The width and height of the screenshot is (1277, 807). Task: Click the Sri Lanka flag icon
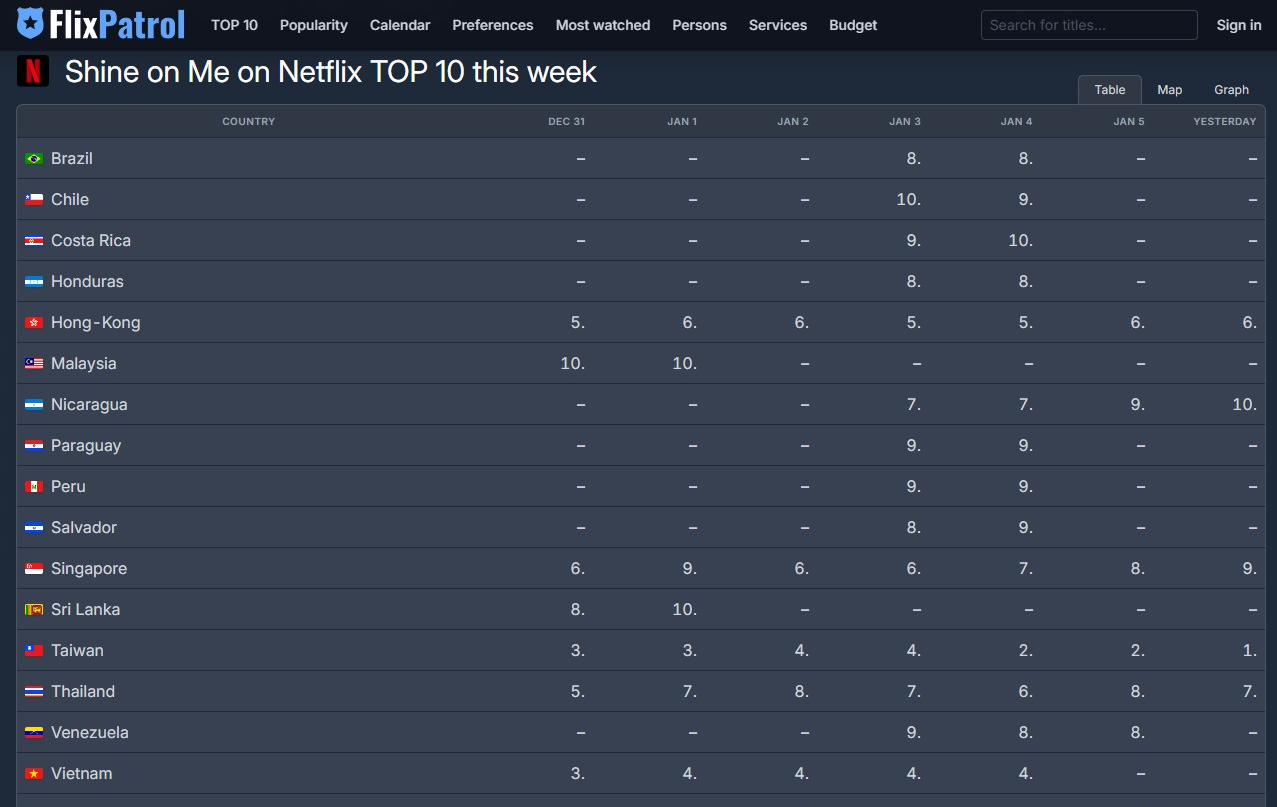(34, 610)
